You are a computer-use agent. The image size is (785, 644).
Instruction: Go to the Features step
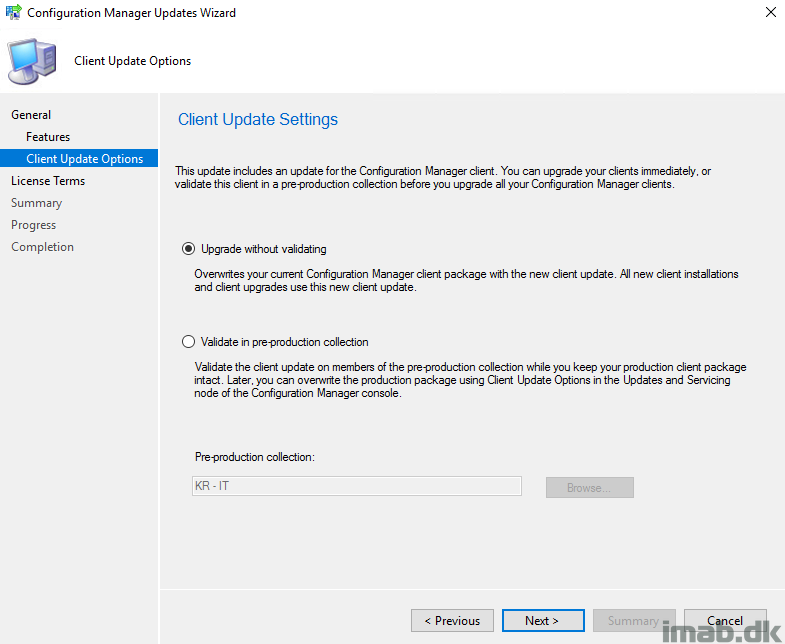pyautogui.click(x=48, y=137)
